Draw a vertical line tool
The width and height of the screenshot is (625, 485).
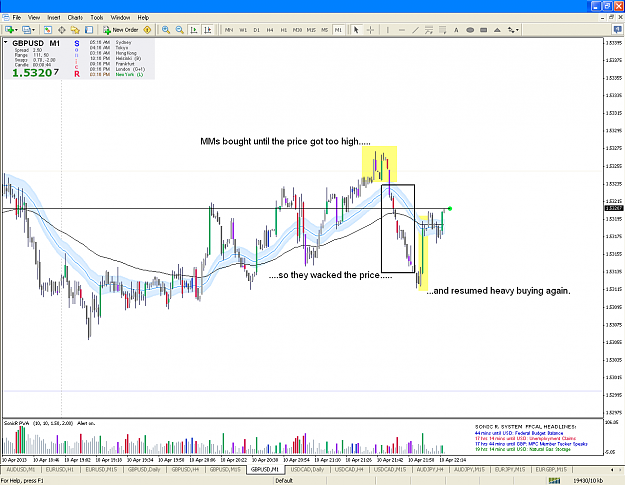(387, 30)
